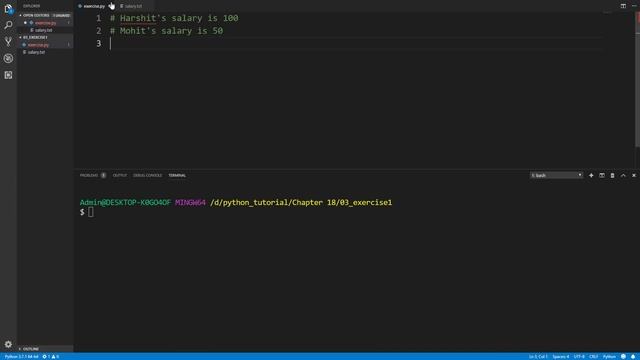Split the terminal panel
This screenshot has width=640, height=360.
point(602,175)
